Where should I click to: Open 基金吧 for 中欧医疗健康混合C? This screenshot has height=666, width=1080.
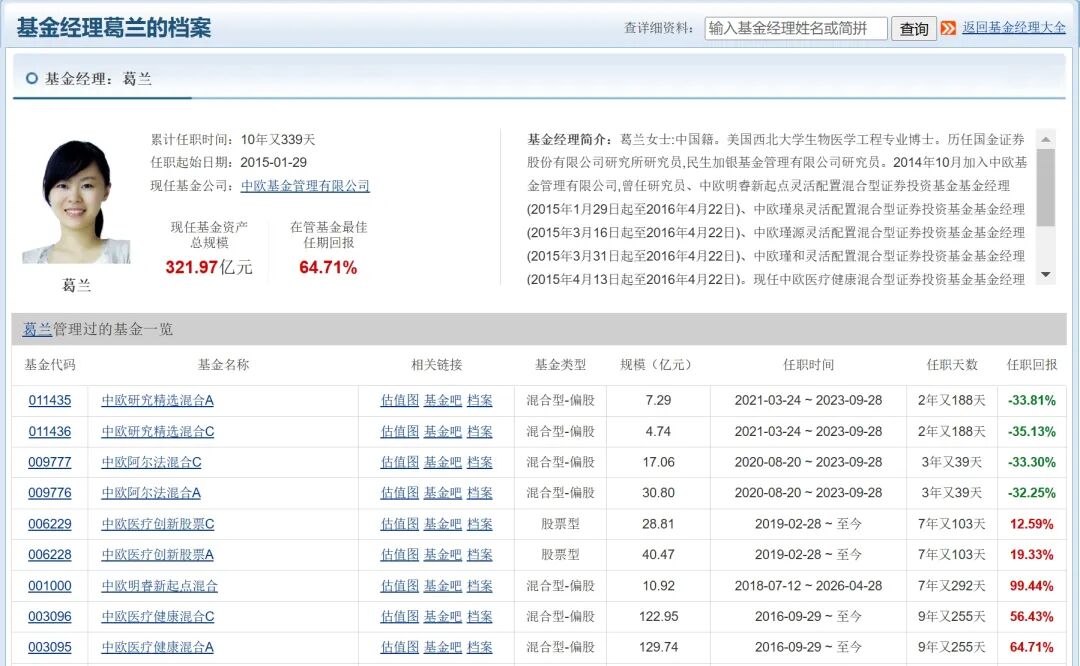coord(442,616)
